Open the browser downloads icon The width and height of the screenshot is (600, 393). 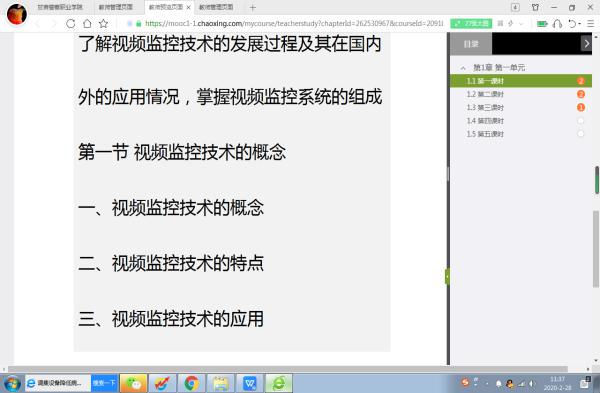515,7
